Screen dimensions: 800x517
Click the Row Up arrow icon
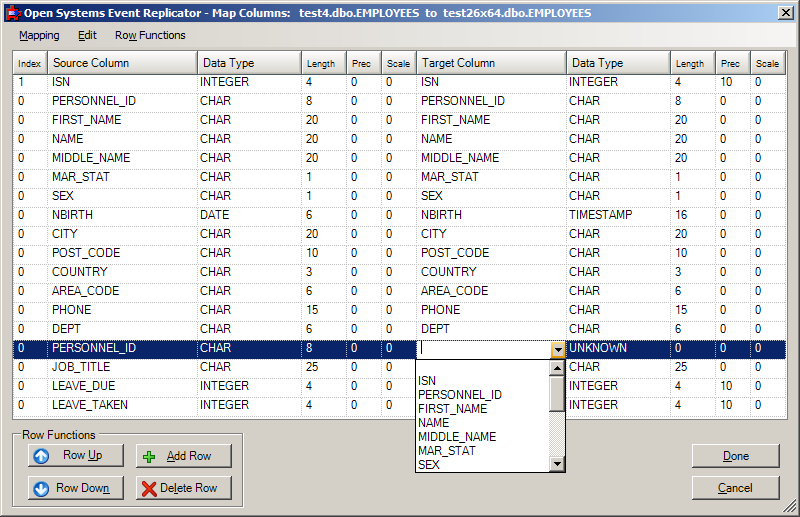coord(41,456)
